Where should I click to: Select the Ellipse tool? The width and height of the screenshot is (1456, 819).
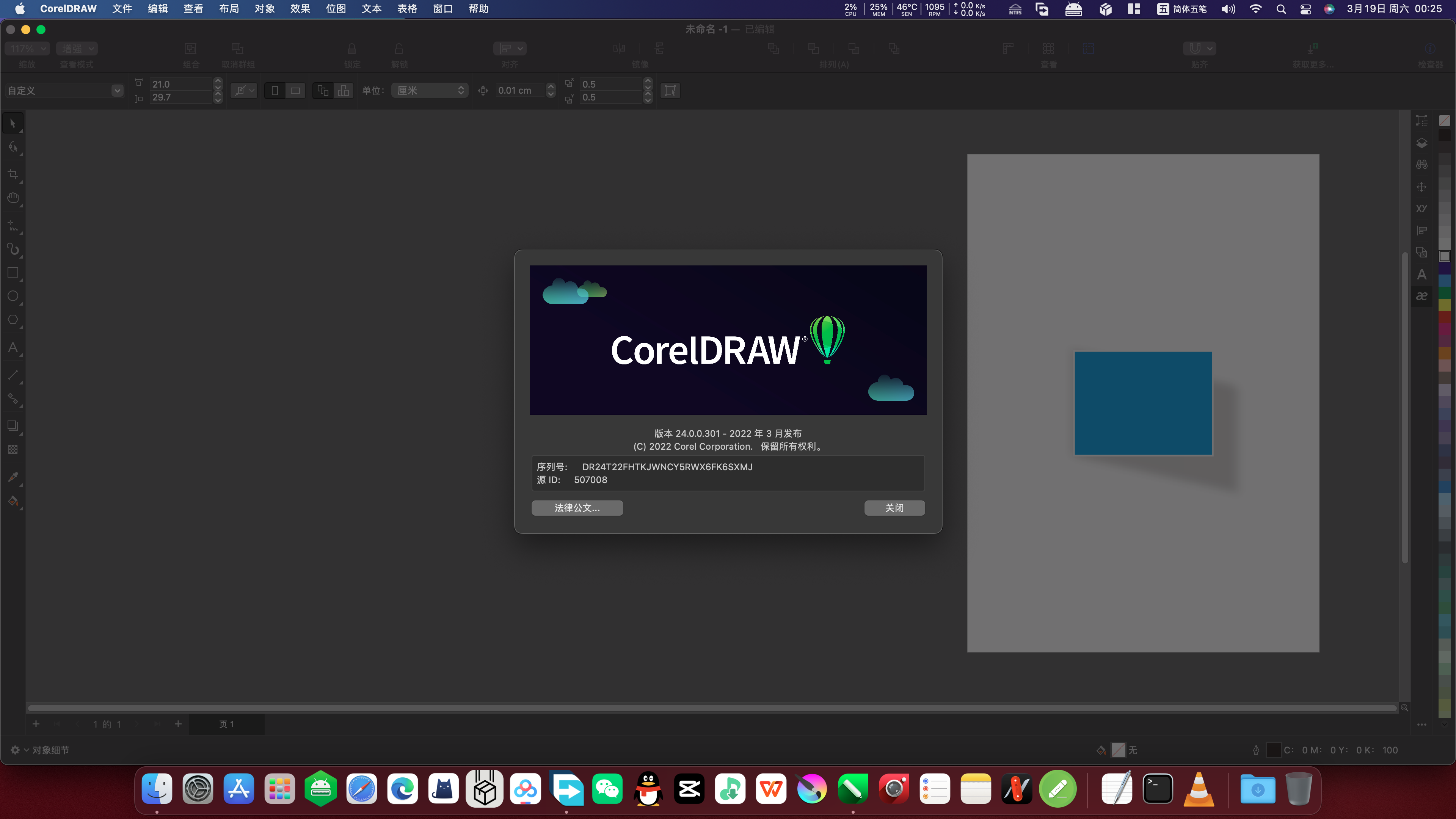13,296
